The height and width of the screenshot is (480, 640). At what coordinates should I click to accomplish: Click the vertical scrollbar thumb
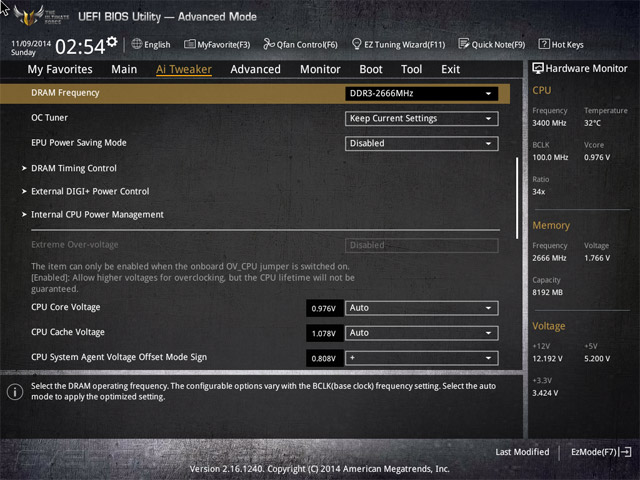point(517,198)
